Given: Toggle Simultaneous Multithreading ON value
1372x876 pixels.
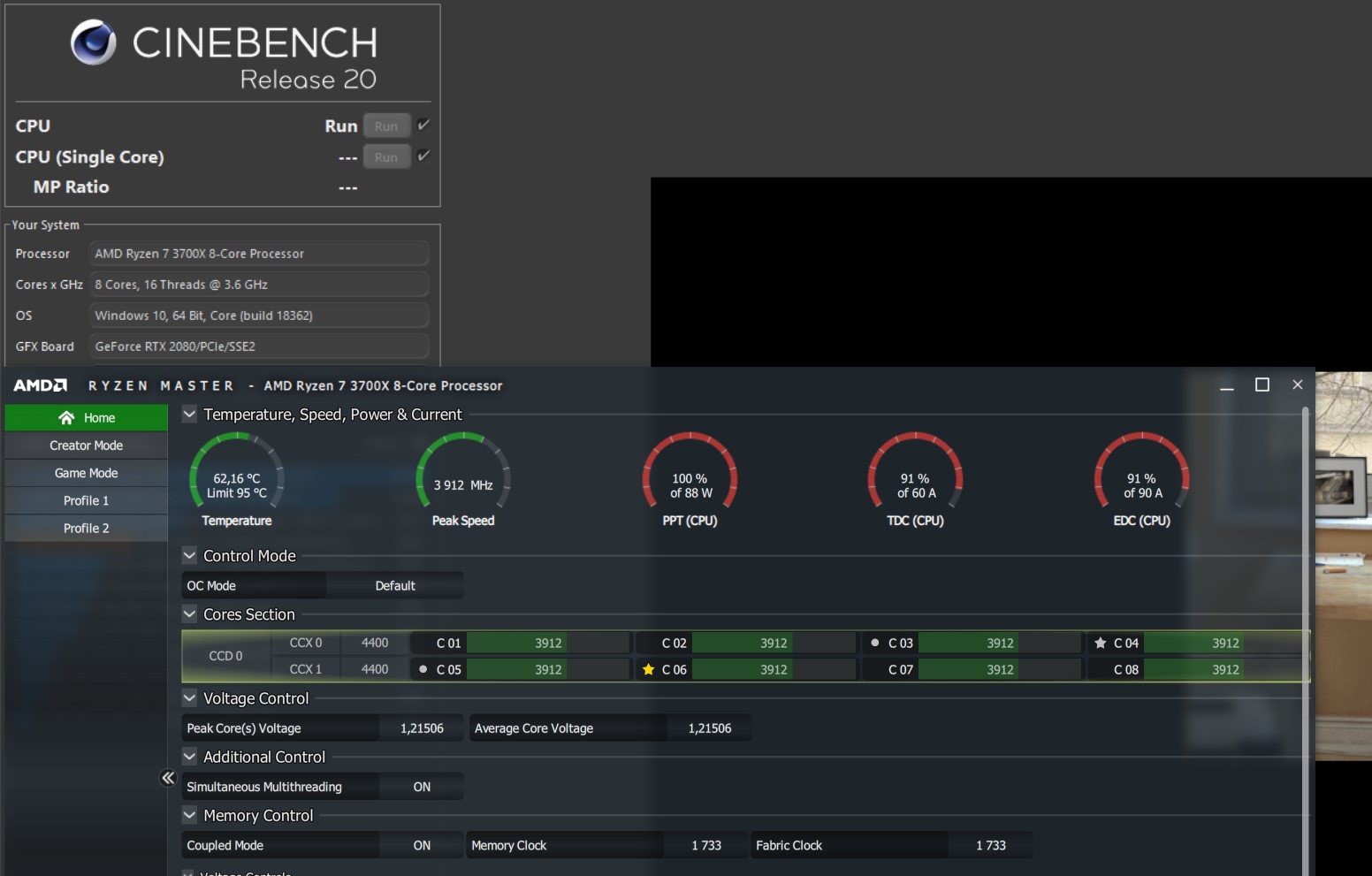Looking at the screenshot, I should (x=422, y=787).
